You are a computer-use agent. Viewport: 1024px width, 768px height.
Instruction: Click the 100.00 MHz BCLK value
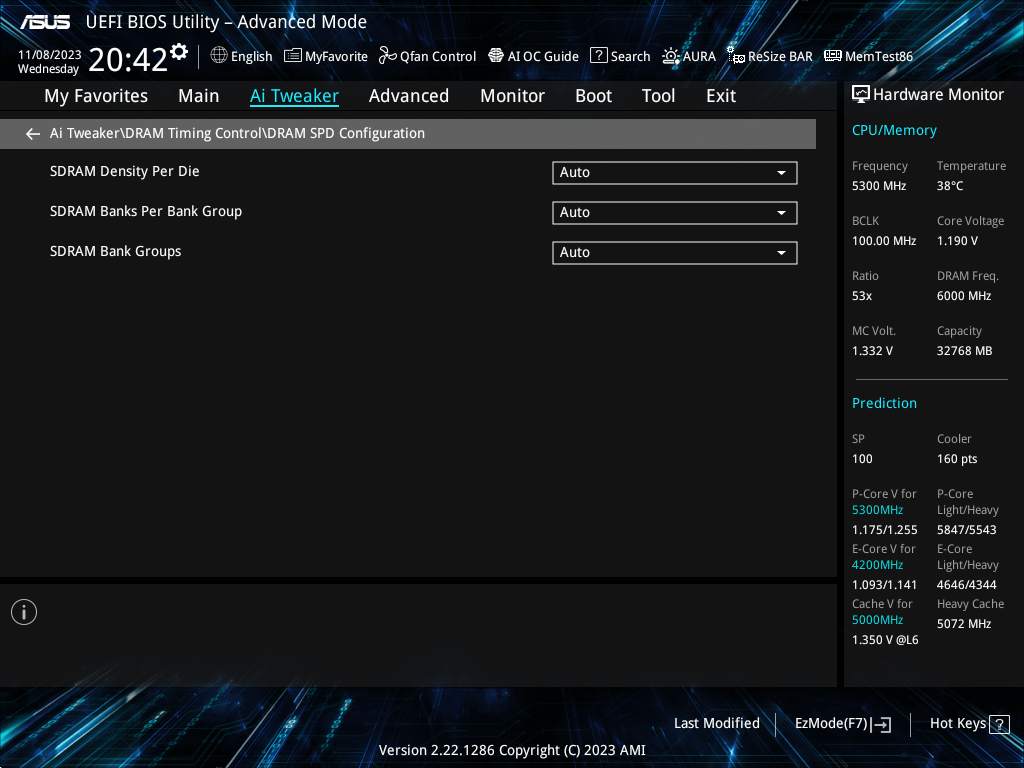point(884,241)
